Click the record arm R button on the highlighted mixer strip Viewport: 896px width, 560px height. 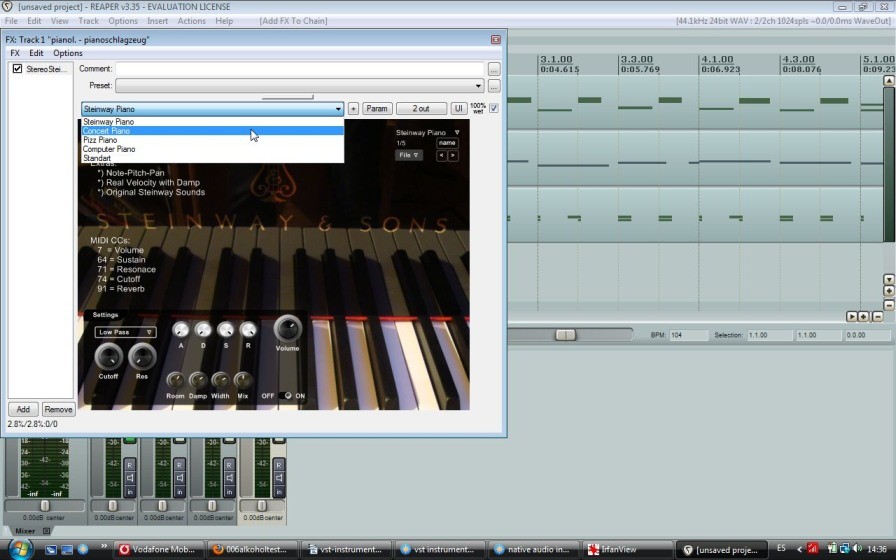tap(279, 465)
